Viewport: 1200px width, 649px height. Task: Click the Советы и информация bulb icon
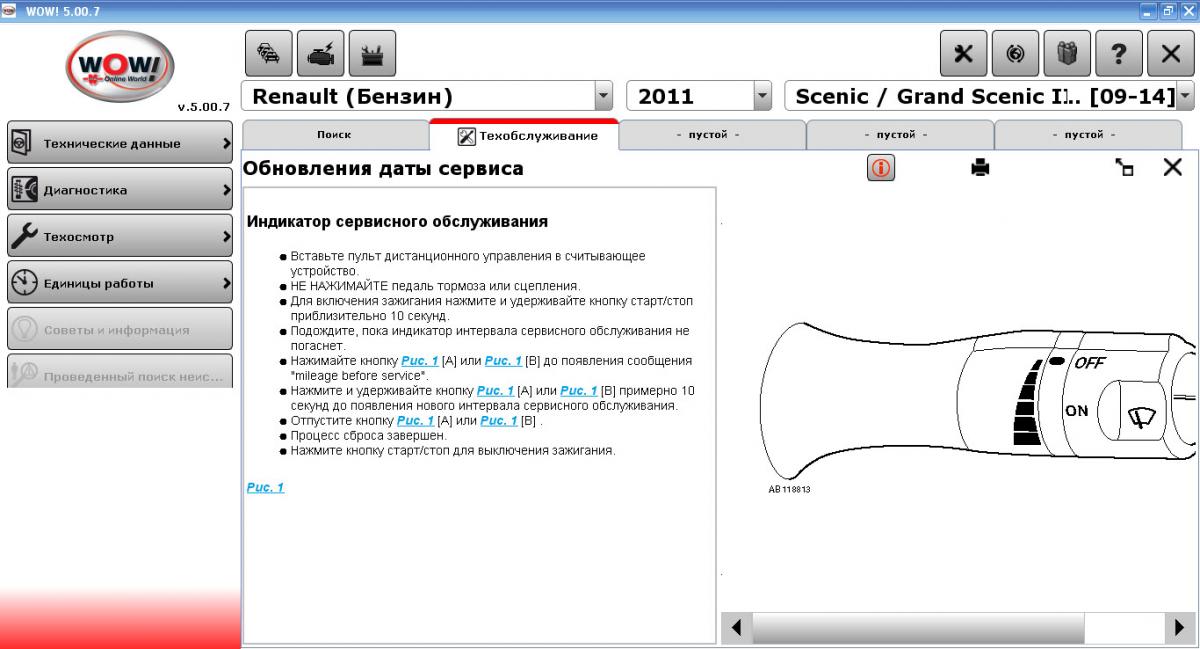[24, 330]
